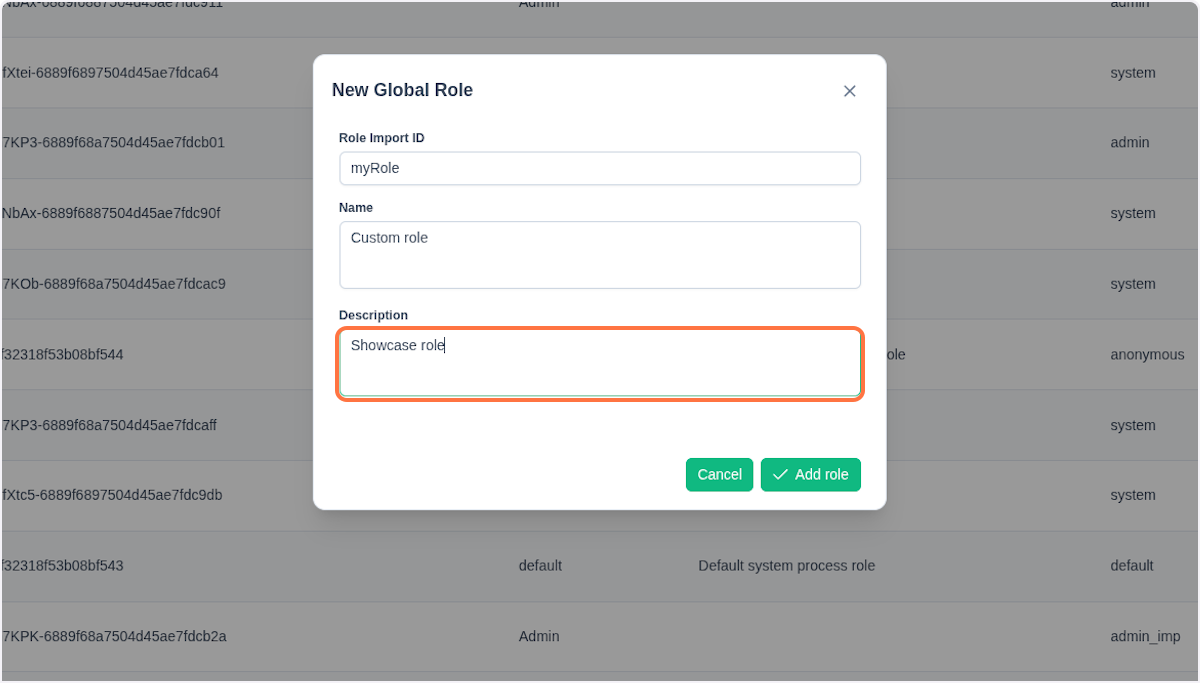The image size is (1200, 683).
Task: Click the Description label
Action: pyautogui.click(x=373, y=314)
